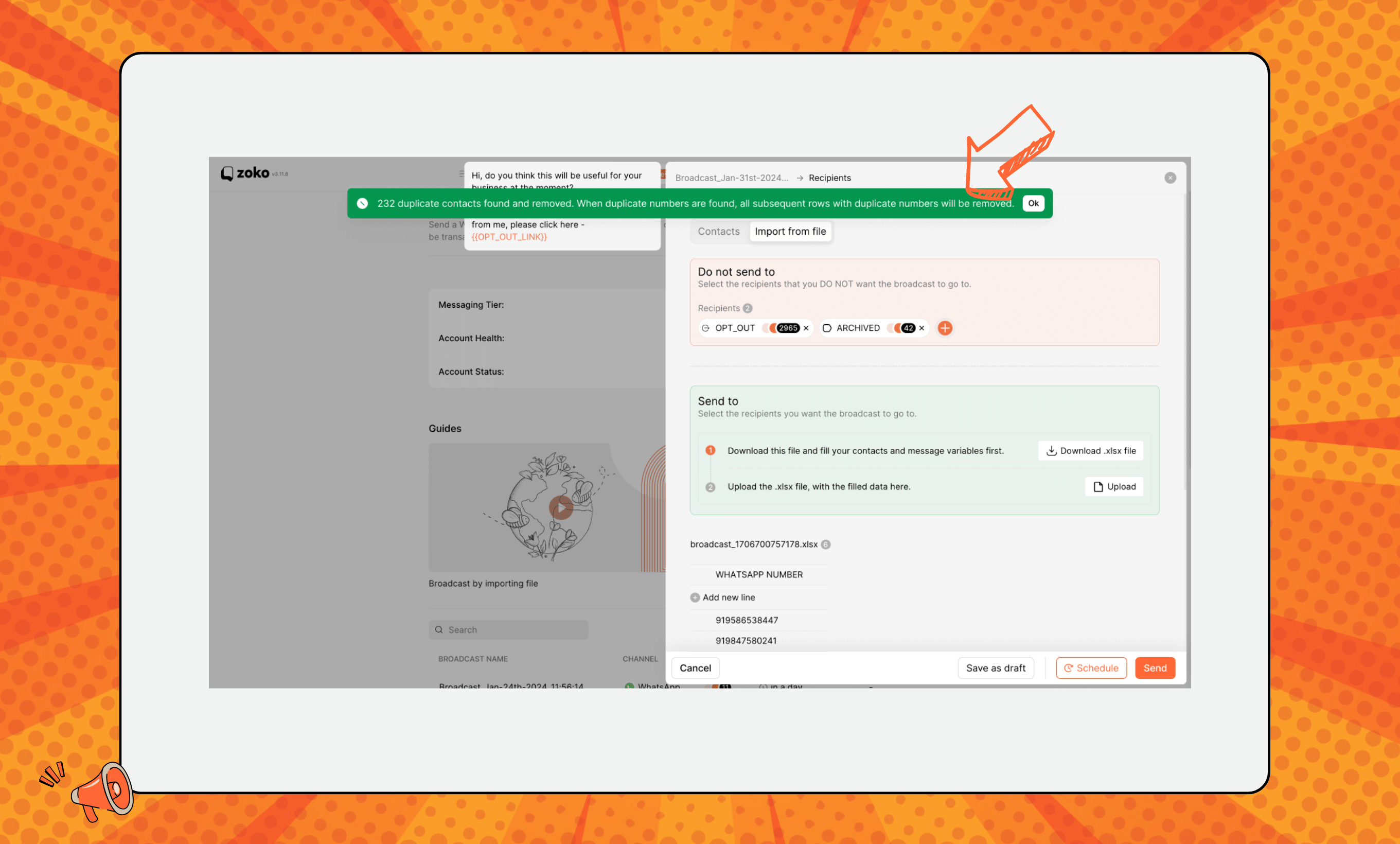1400x844 pixels.
Task: Click the add new recipient plus icon
Action: (x=945, y=327)
